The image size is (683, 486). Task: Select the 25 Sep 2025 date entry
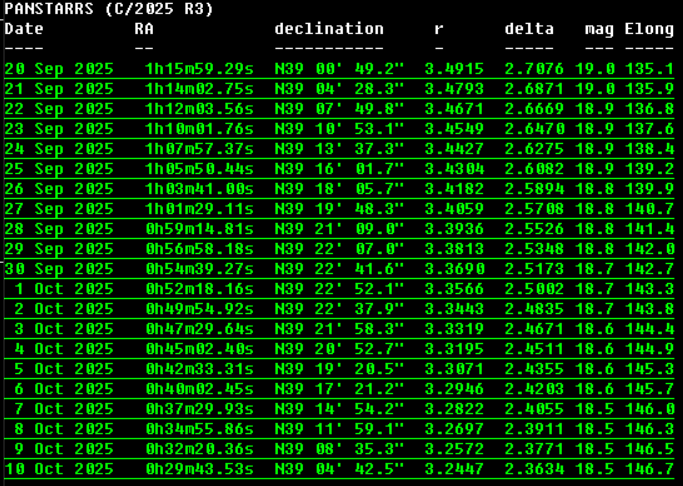(59, 169)
